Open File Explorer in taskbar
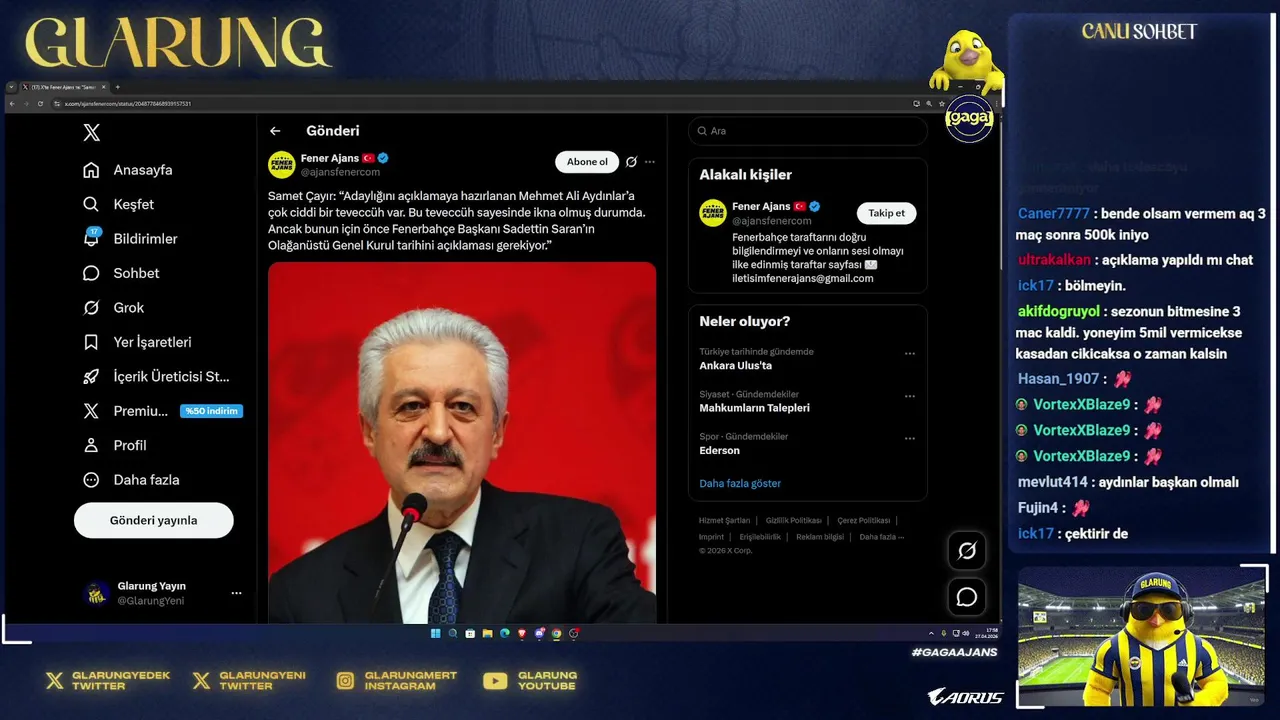 tap(487, 633)
